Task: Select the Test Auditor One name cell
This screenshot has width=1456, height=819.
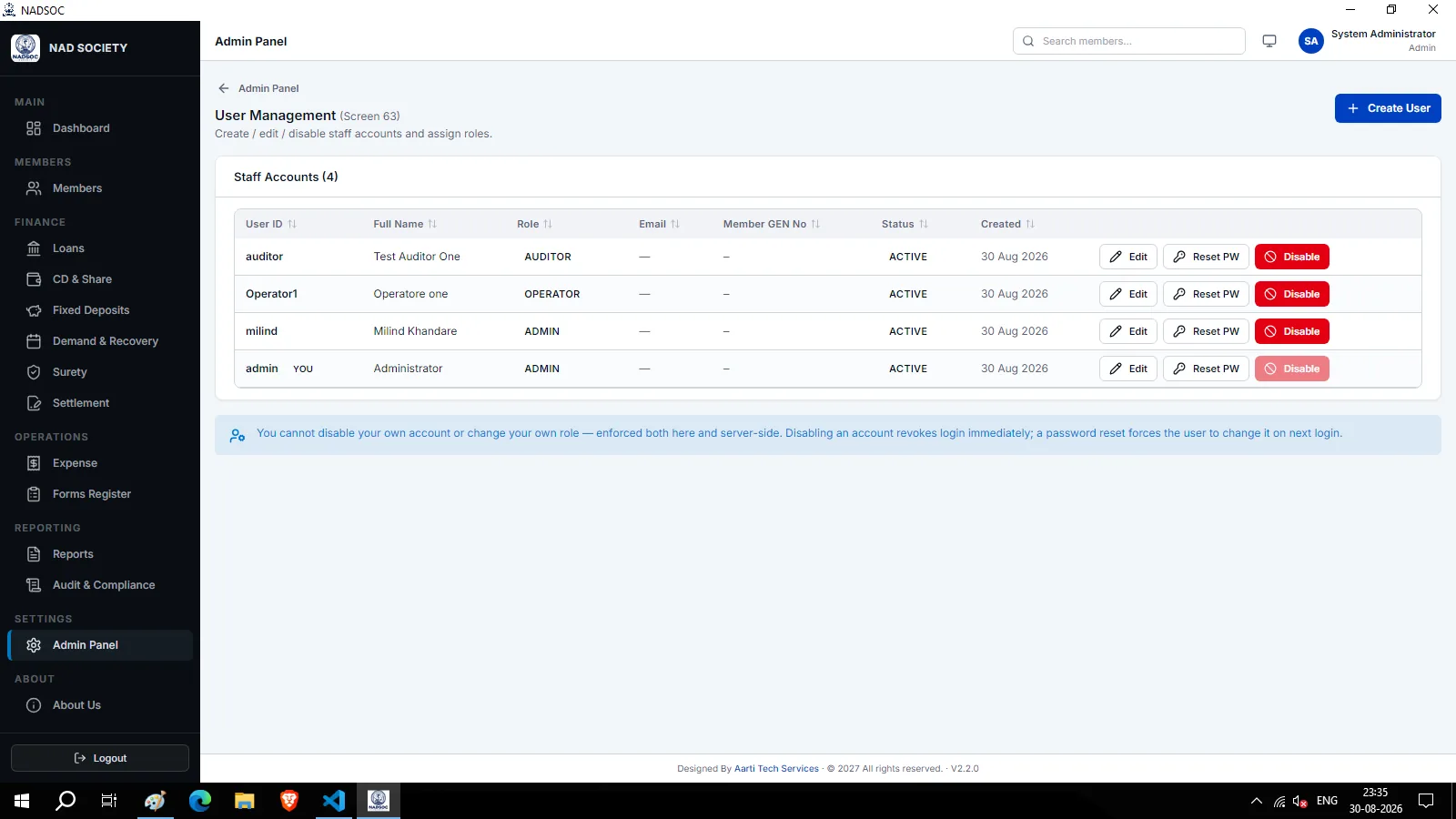Action: click(417, 257)
